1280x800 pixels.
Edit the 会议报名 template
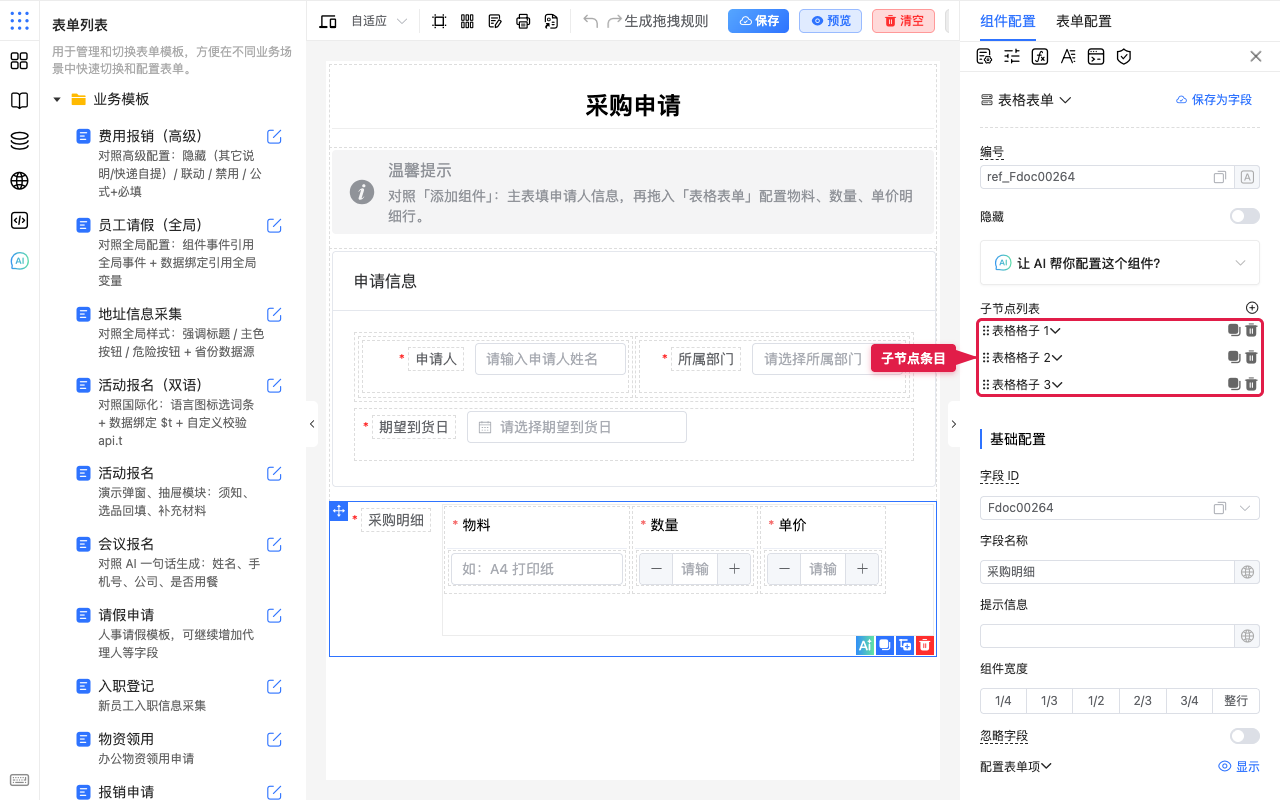(274, 544)
